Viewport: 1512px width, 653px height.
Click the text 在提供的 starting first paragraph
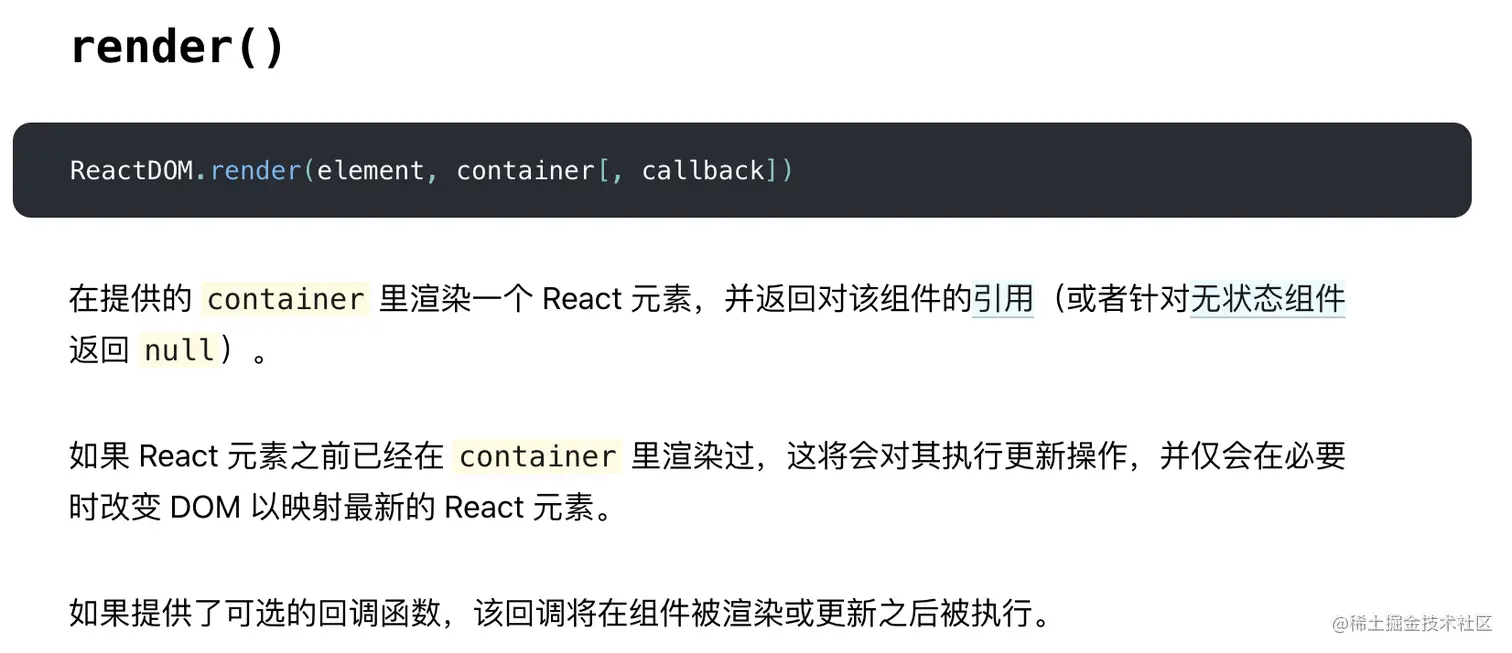point(130,299)
